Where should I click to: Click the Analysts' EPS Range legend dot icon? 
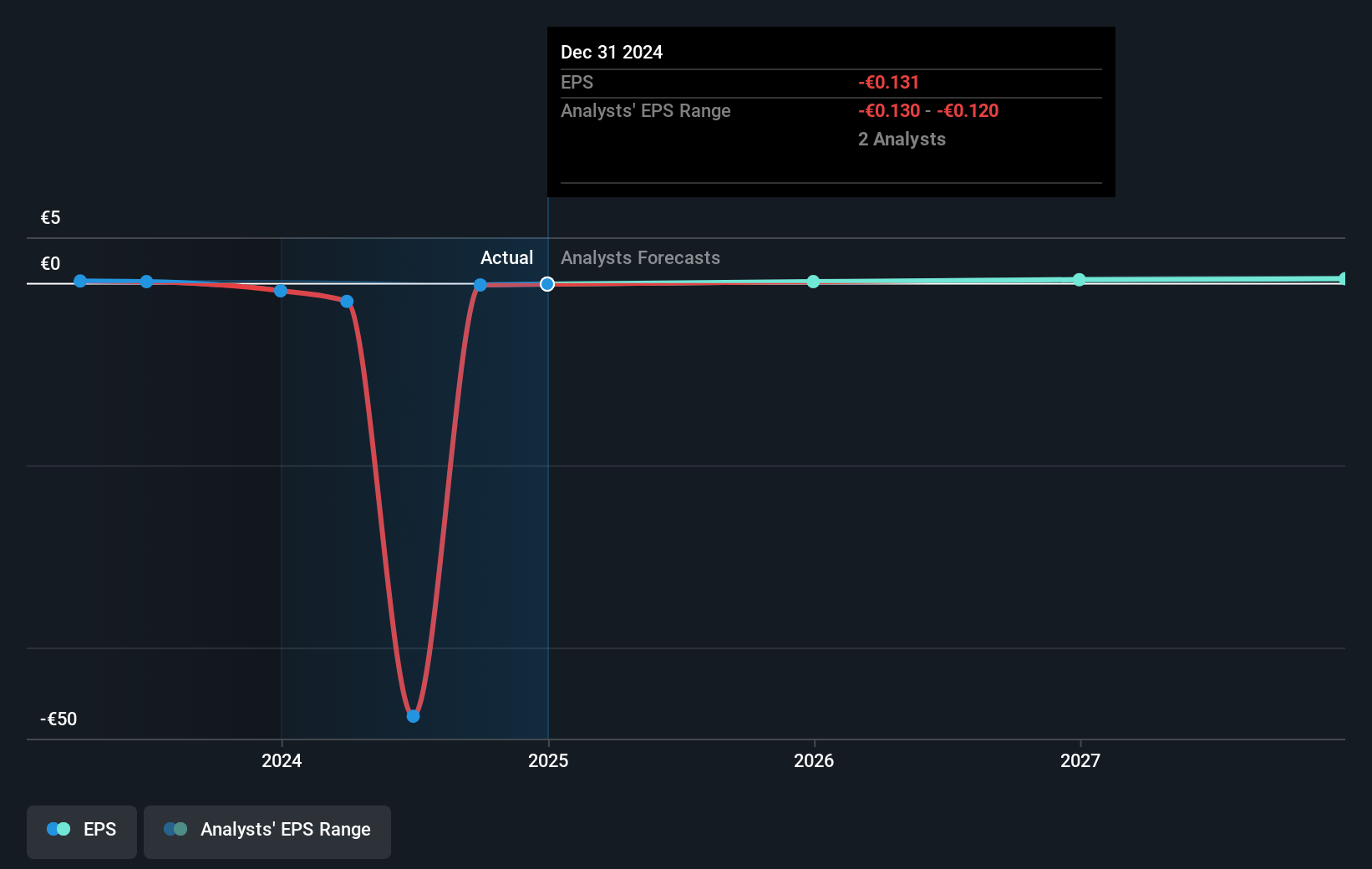click(x=175, y=829)
